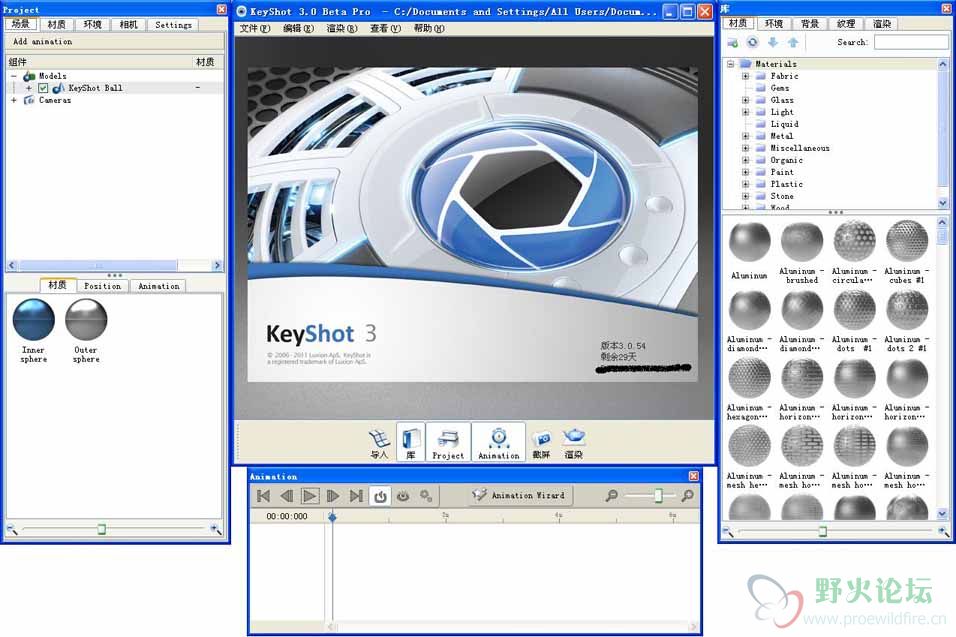
Task: Expand the Miscellaneous folder
Action: coord(745,148)
